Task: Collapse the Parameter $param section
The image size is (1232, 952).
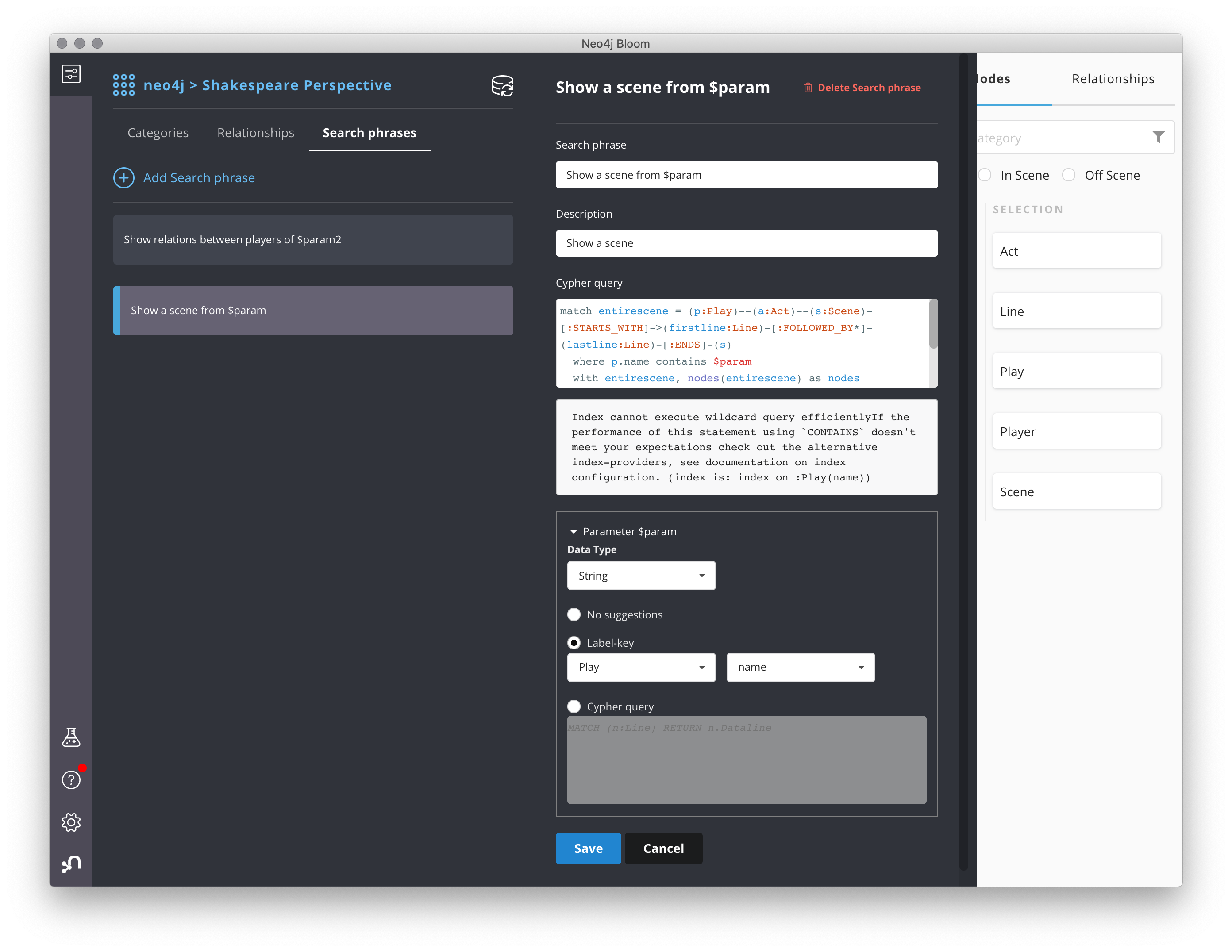Action: click(x=573, y=531)
